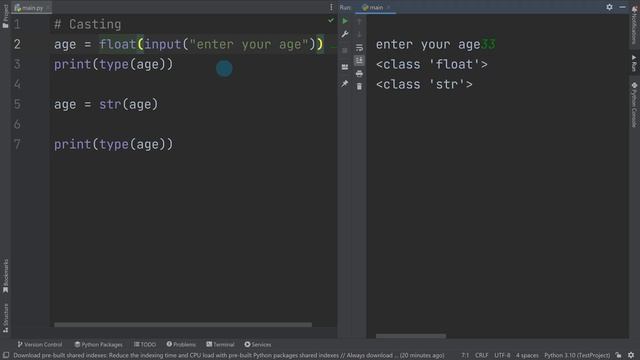Clear all console output with trash icon
The height and width of the screenshot is (360, 640).
point(359,87)
